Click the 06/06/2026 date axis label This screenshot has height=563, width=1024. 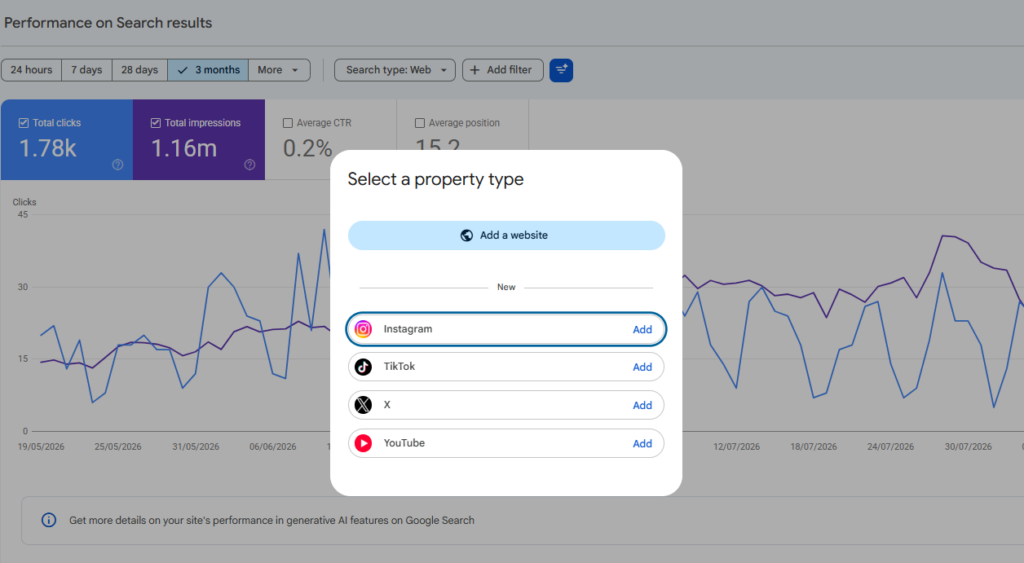tap(273, 447)
